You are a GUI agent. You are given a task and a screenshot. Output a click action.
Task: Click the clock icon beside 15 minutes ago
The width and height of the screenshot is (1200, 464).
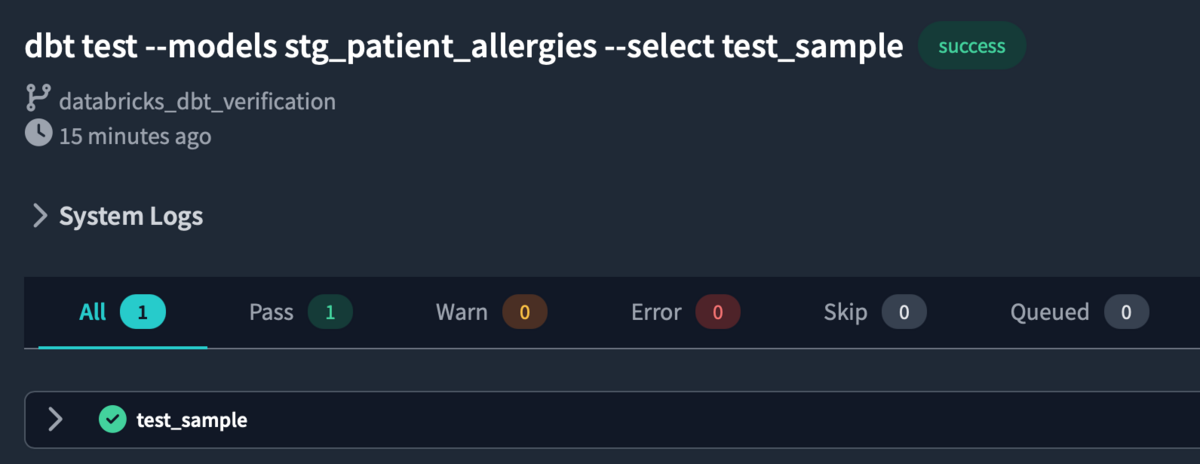38,134
